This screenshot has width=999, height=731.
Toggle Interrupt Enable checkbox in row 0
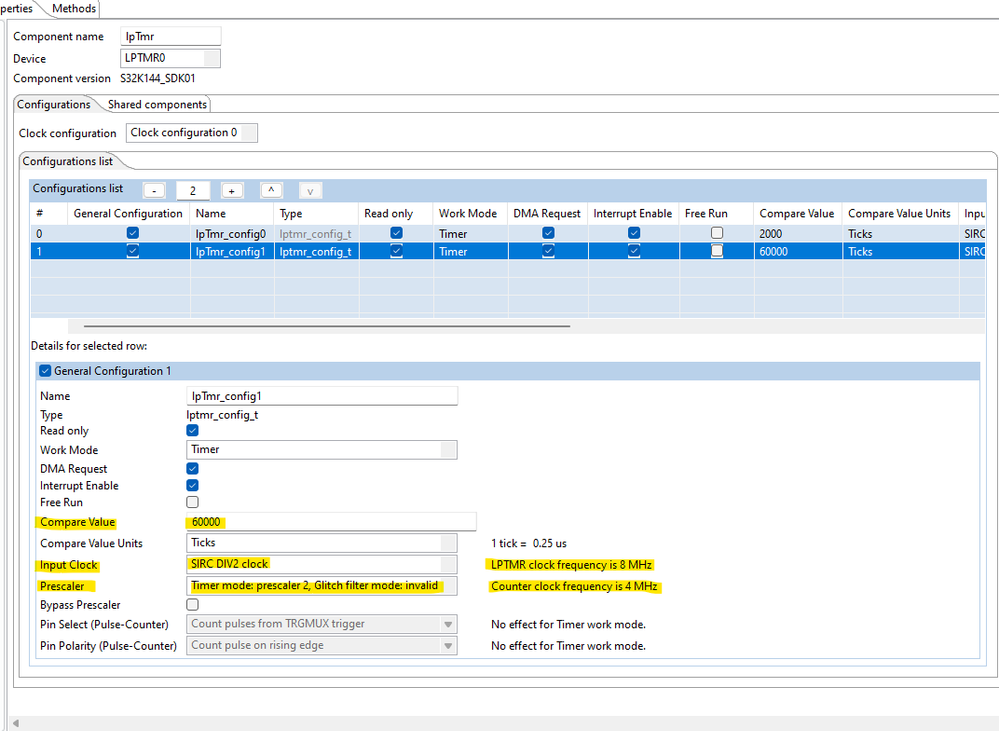tap(634, 233)
